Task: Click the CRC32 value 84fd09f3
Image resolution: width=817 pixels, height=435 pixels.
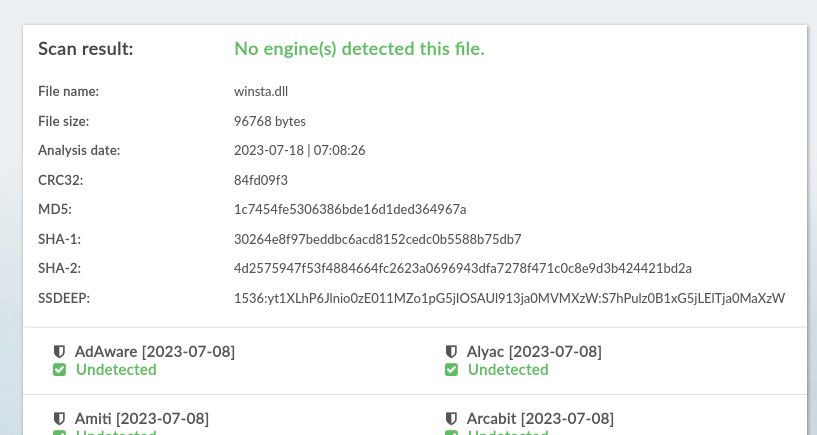Action: click(x=261, y=180)
